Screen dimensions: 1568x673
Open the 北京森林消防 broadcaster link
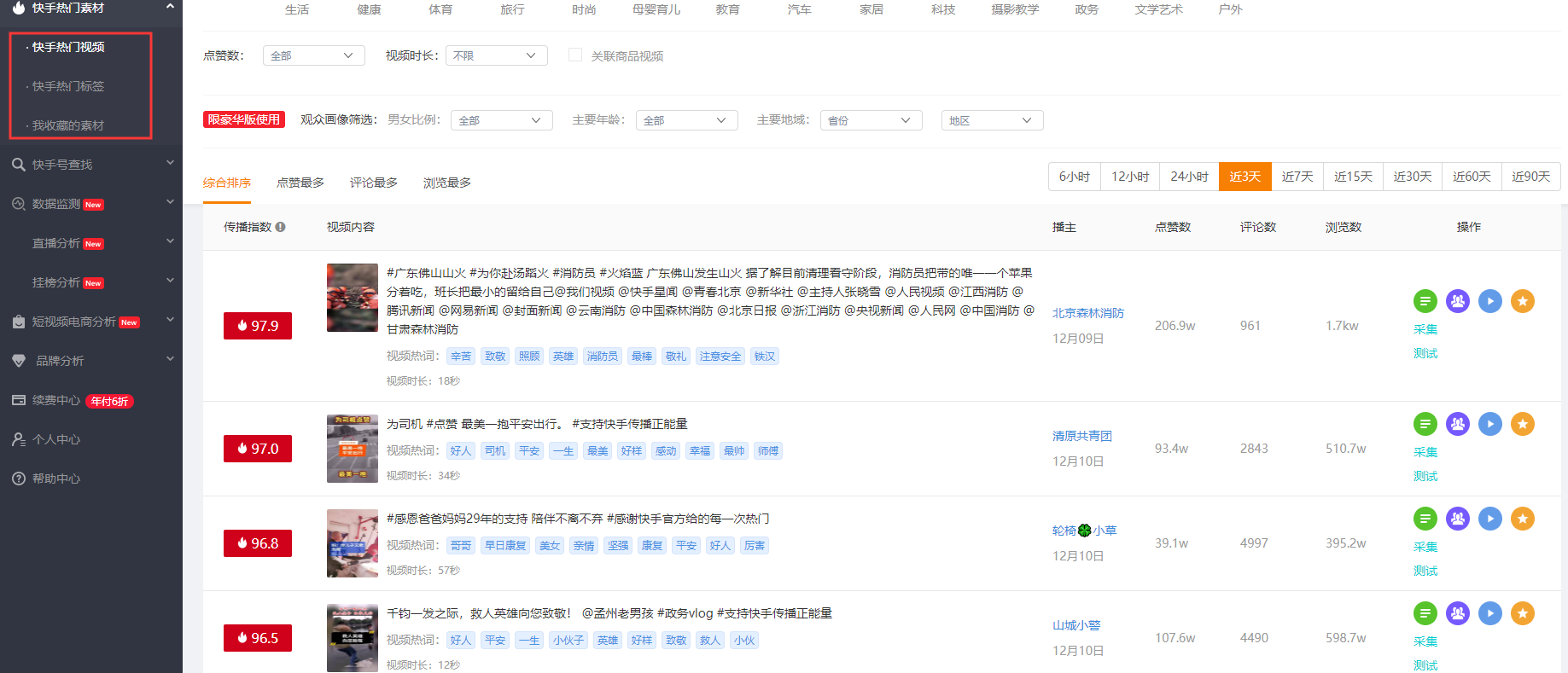click(1088, 313)
